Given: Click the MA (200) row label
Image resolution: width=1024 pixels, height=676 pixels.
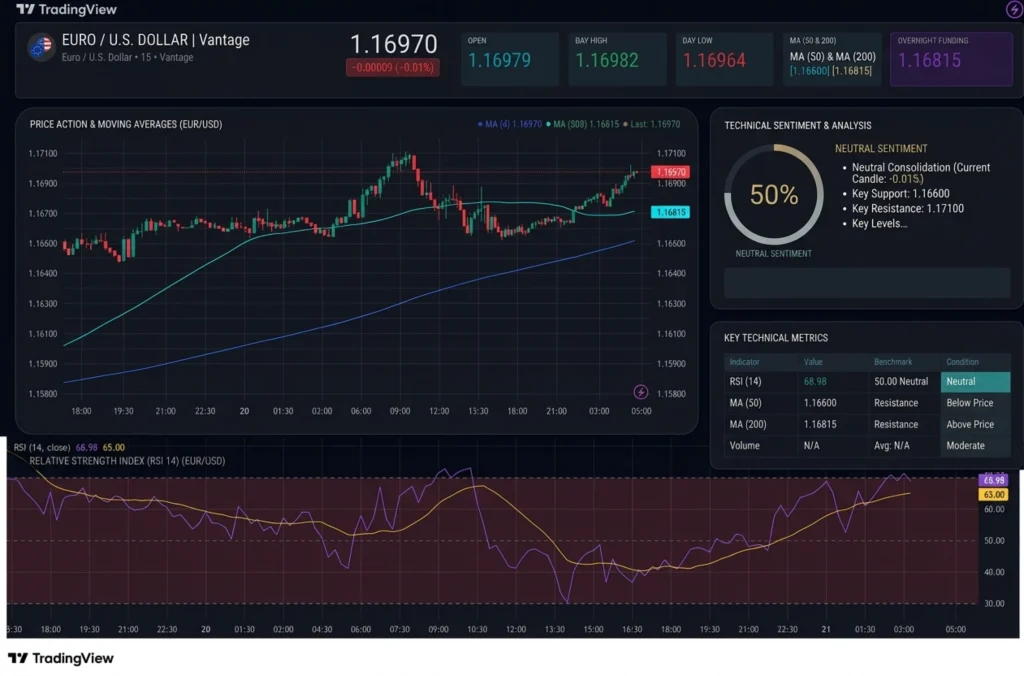Looking at the screenshot, I should coord(748,425).
